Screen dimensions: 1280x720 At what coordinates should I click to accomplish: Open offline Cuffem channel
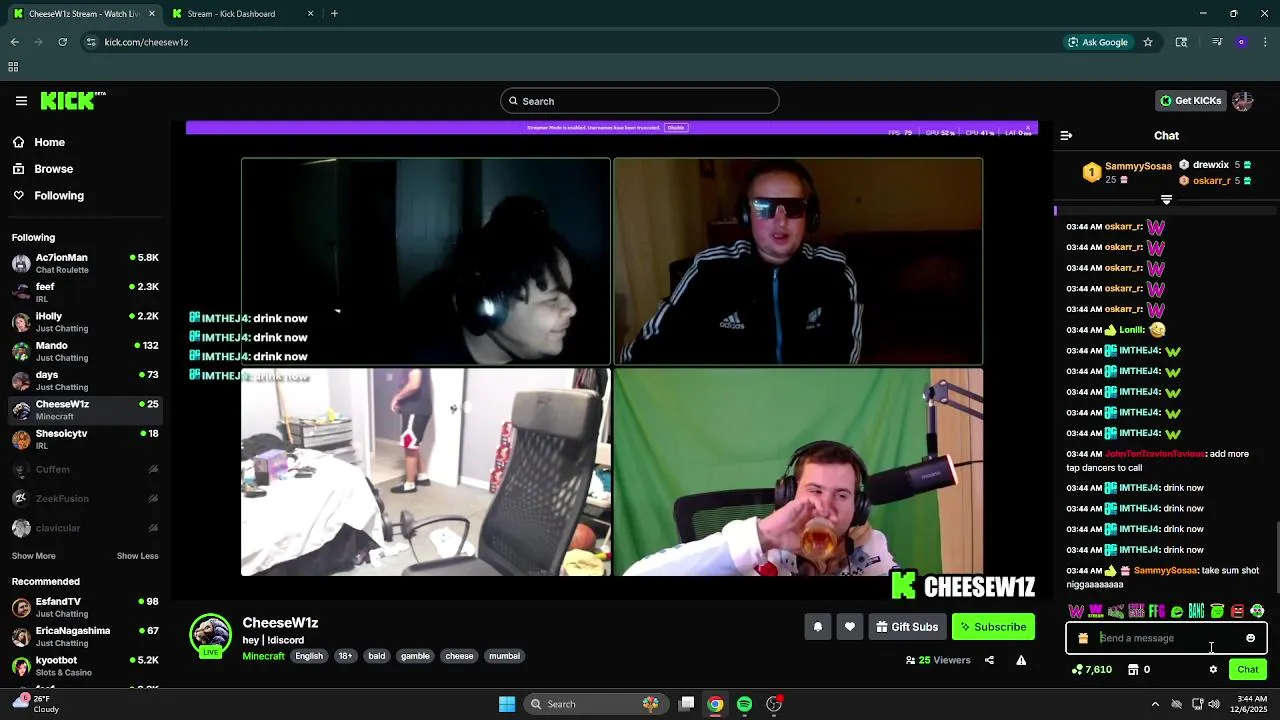click(x=85, y=469)
